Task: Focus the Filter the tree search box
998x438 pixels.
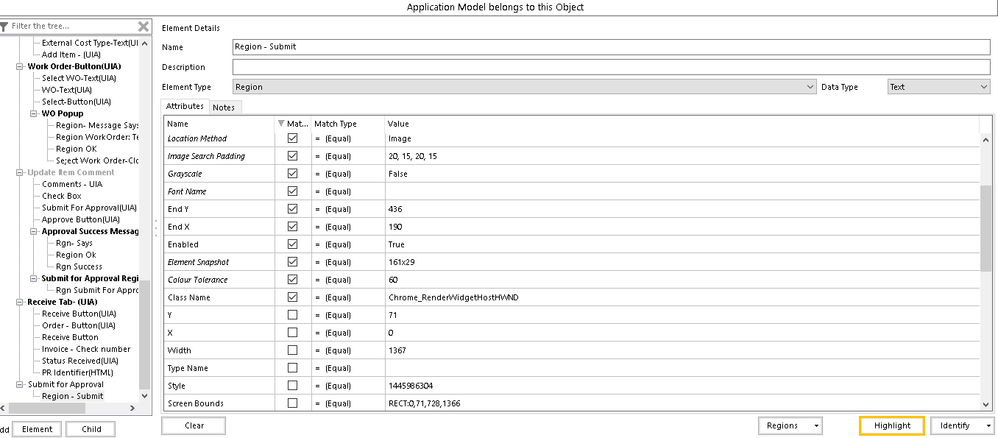Action: pyautogui.click(x=73, y=26)
